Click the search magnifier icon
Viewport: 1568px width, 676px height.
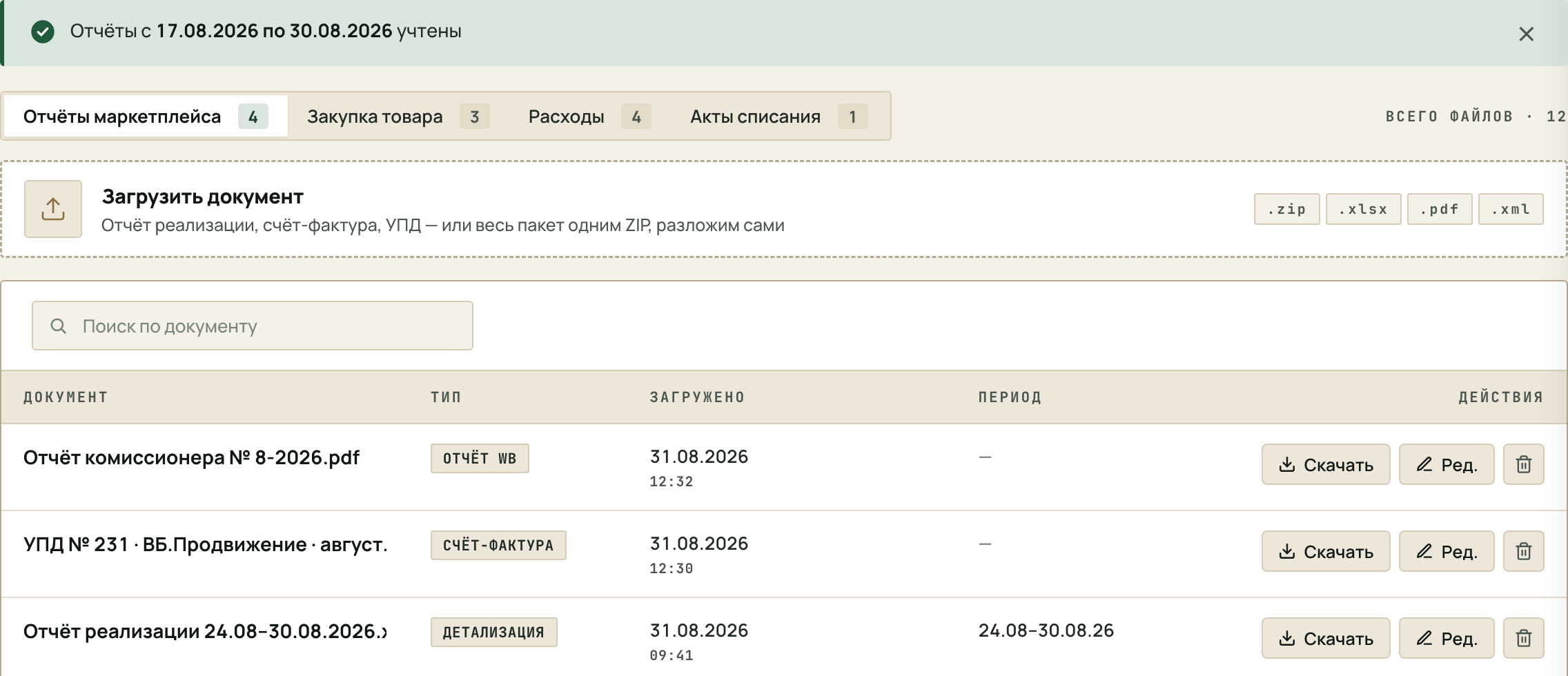click(59, 326)
